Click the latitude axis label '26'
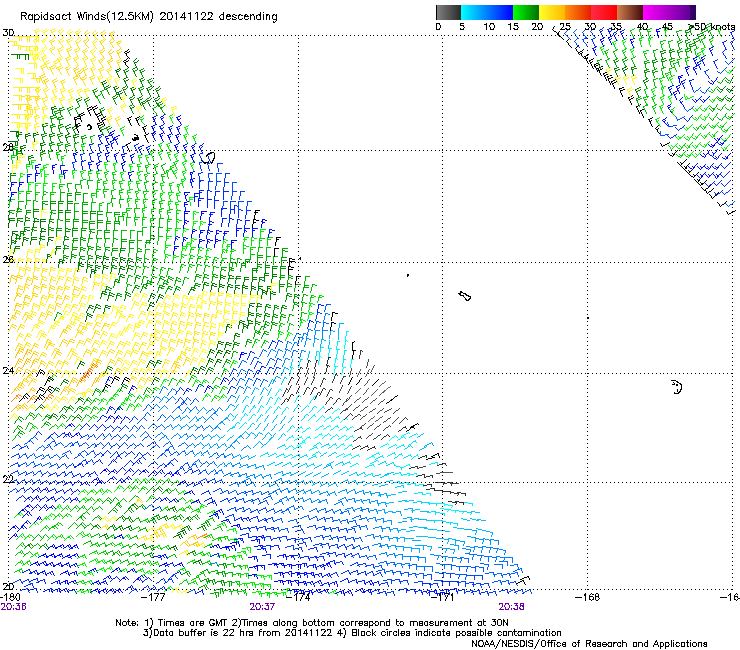 point(8,260)
